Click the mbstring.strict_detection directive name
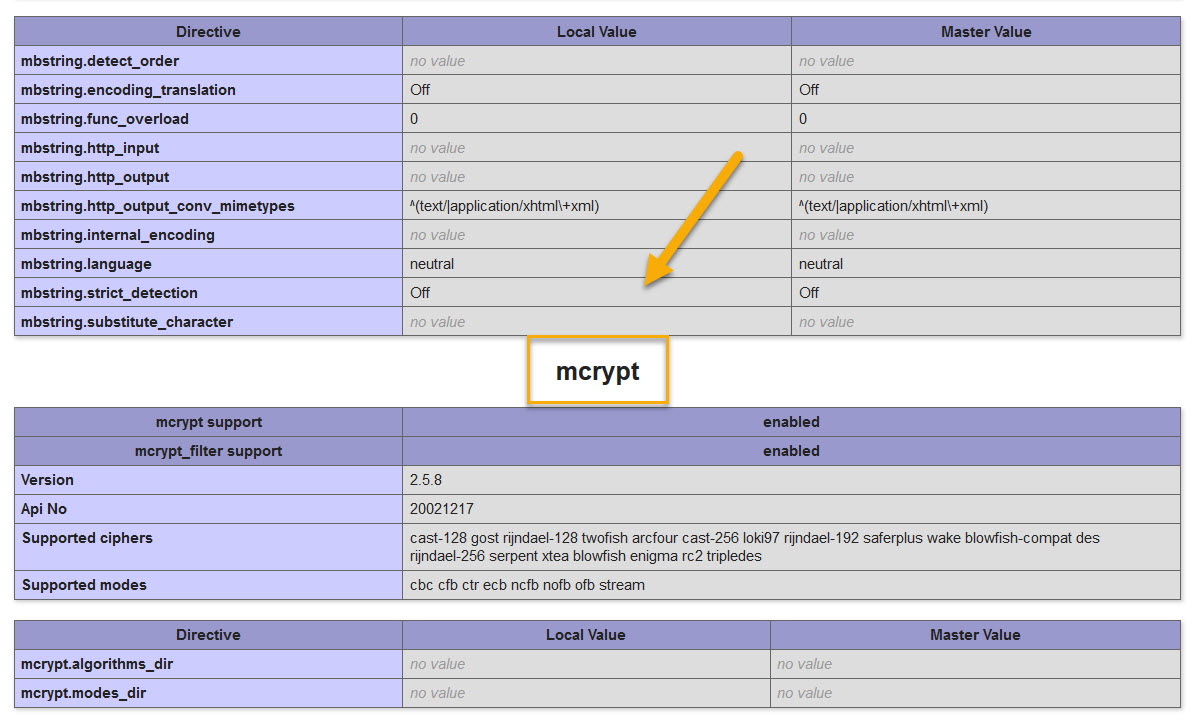This screenshot has height=721, width=1200. click(x=109, y=293)
